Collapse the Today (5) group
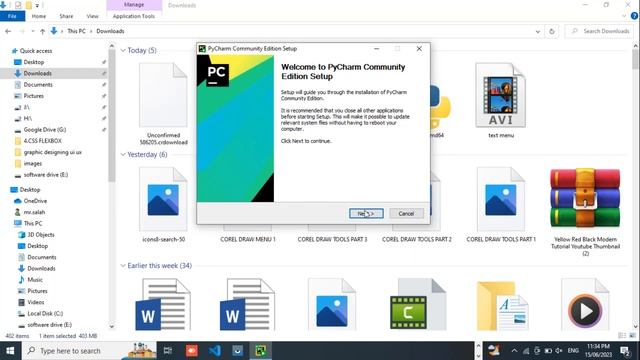The width and height of the screenshot is (640, 360). pyautogui.click(x=123, y=50)
